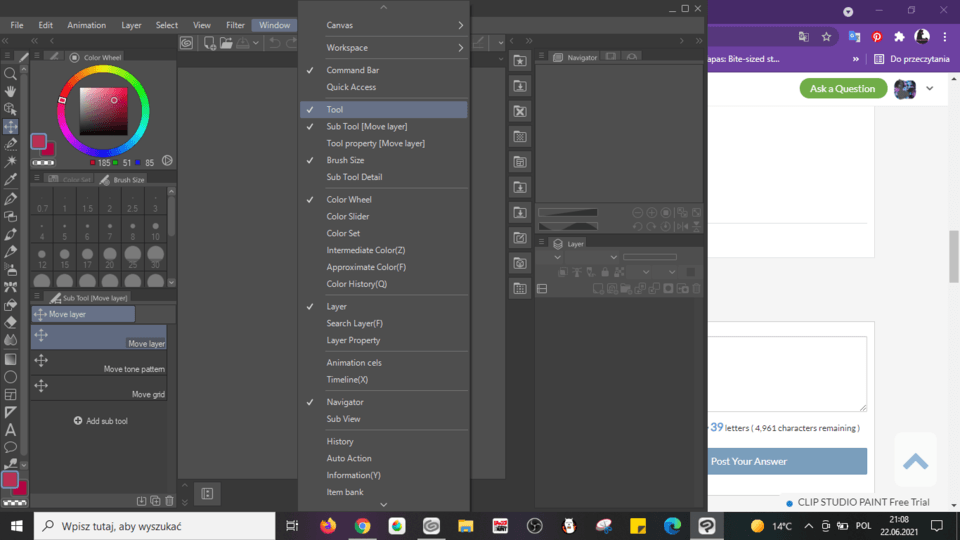
Task: Open Do przeczytania reading list
Action: point(912,59)
